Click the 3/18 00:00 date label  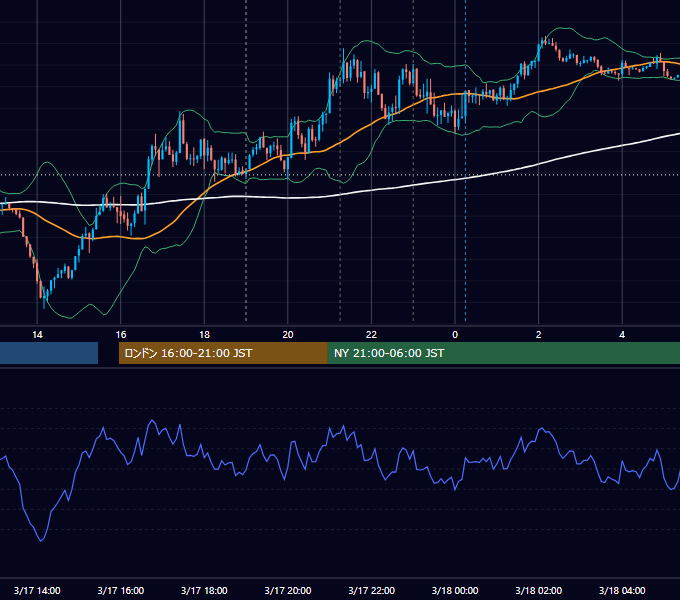click(x=455, y=590)
